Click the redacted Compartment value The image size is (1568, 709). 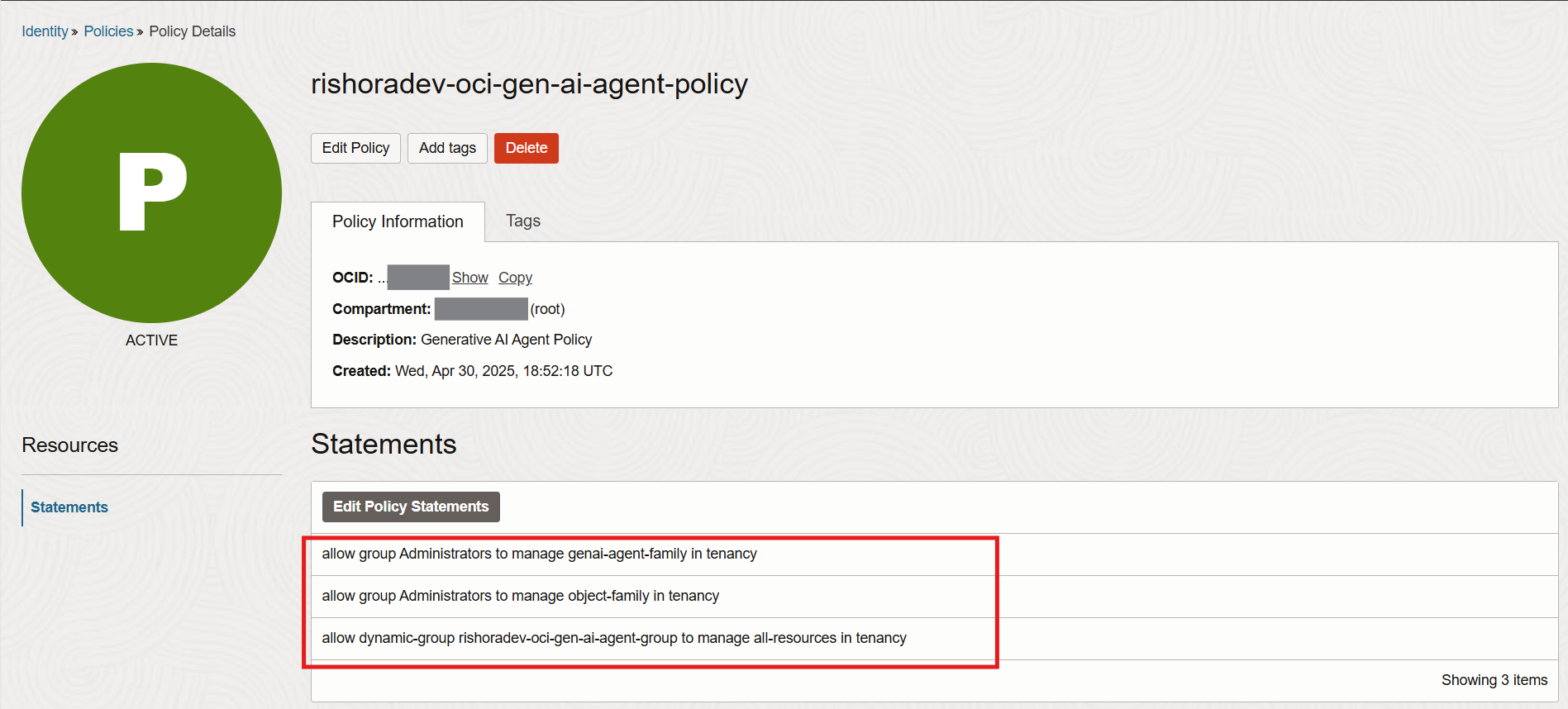(x=481, y=308)
